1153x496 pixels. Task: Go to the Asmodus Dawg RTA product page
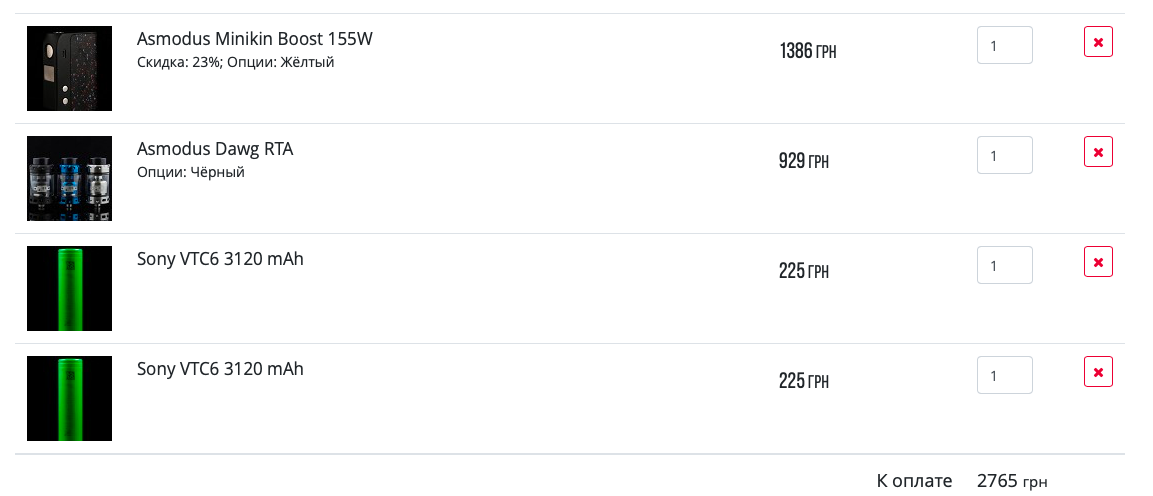click(x=215, y=149)
